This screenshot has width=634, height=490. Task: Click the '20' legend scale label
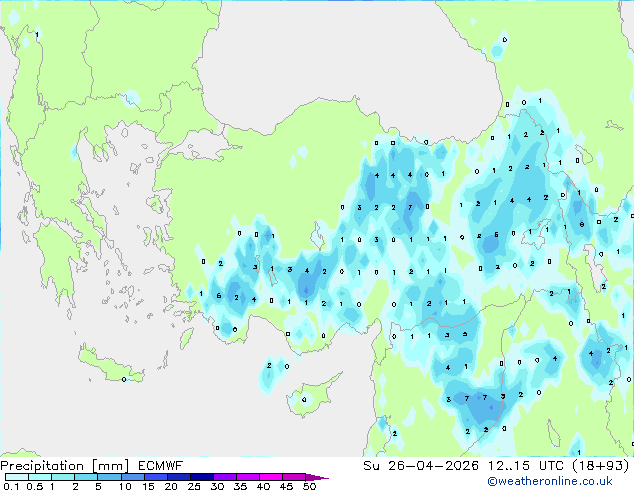tap(171, 486)
